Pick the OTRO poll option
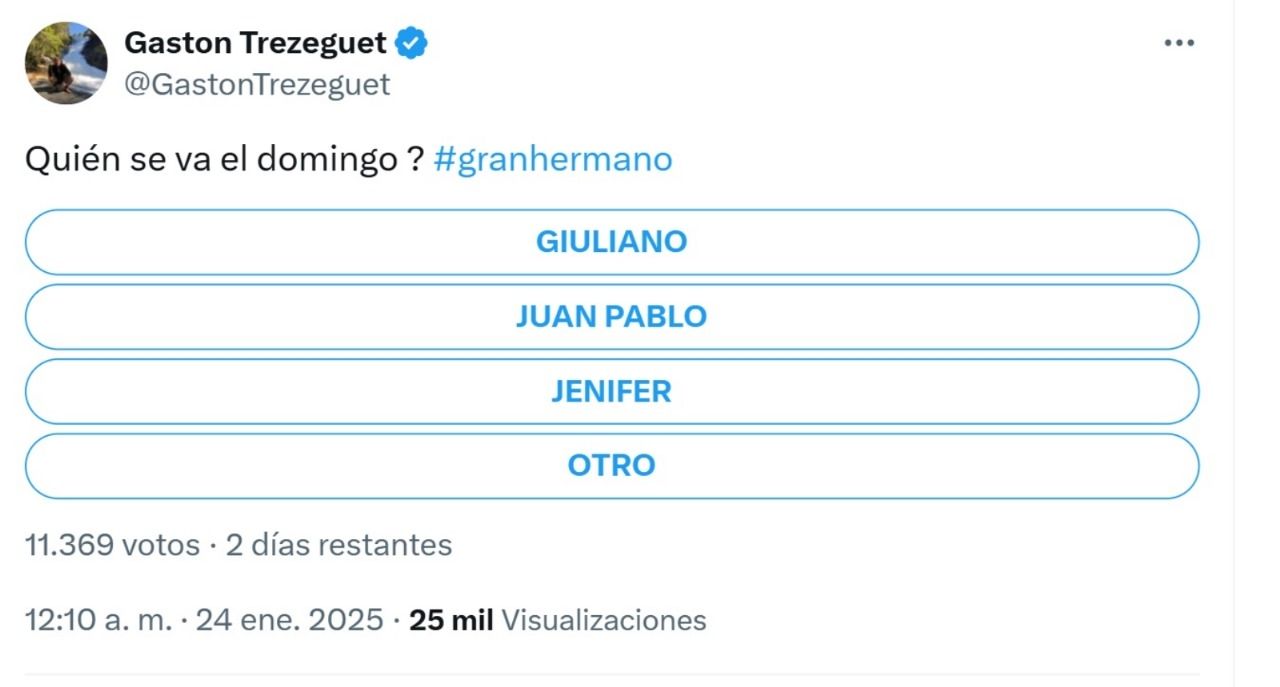 (x=611, y=465)
